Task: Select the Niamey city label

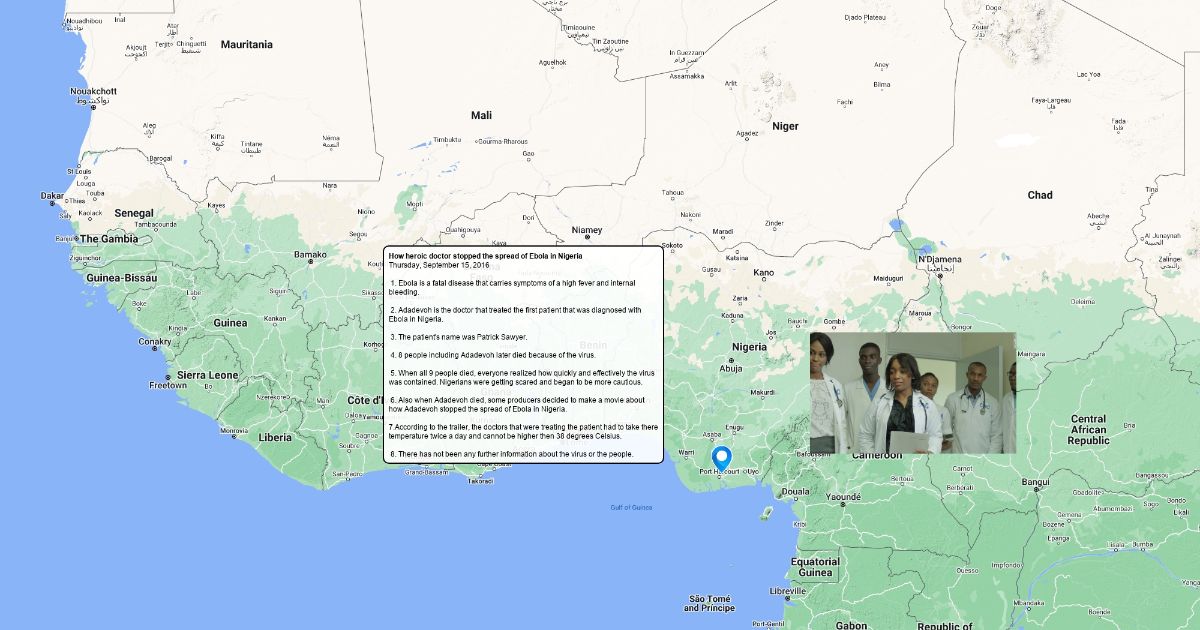Action: click(587, 231)
